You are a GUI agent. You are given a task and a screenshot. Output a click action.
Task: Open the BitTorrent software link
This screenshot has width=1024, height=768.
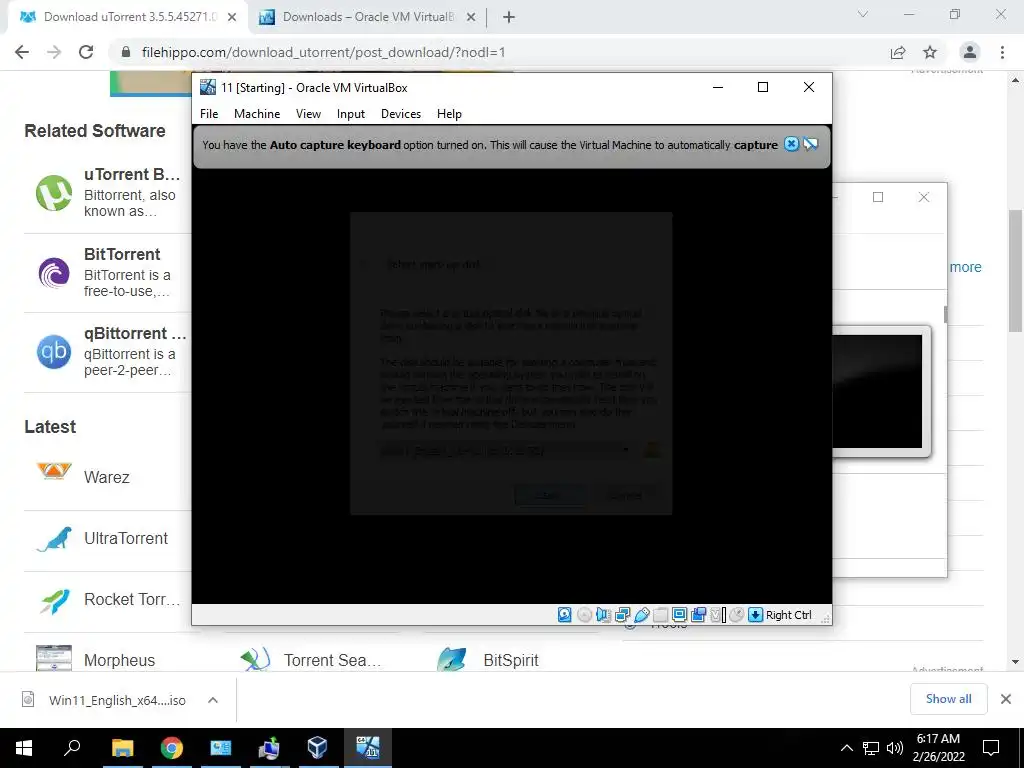point(122,254)
